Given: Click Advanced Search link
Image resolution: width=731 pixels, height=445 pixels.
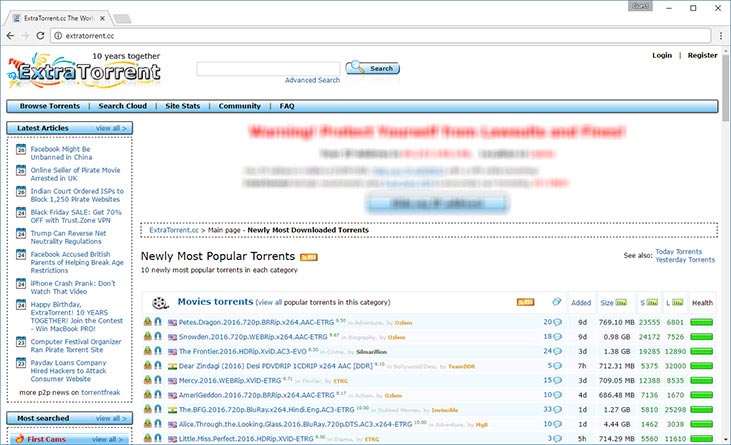Looking at the screenshot, I should [312, 80].
